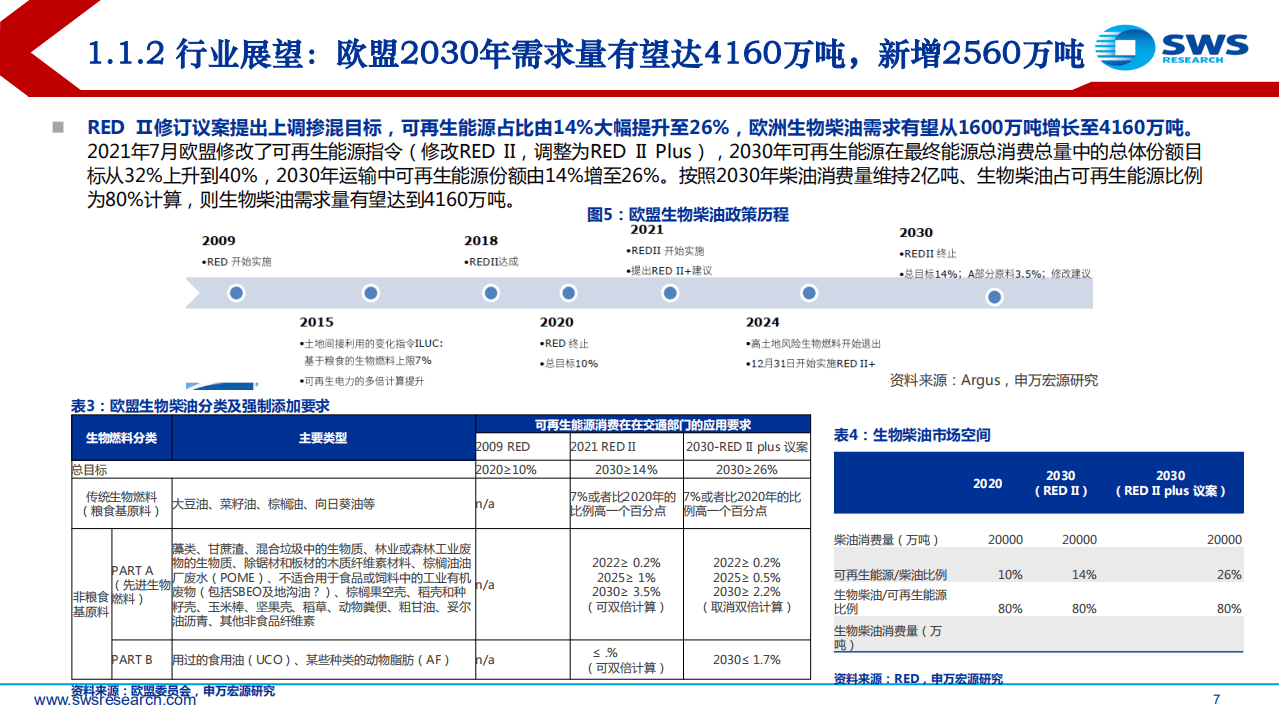This screenshot has width=1279, height=719.
Task: Select the 2020 timeline node dot
Action: click(x=569, y=294)
